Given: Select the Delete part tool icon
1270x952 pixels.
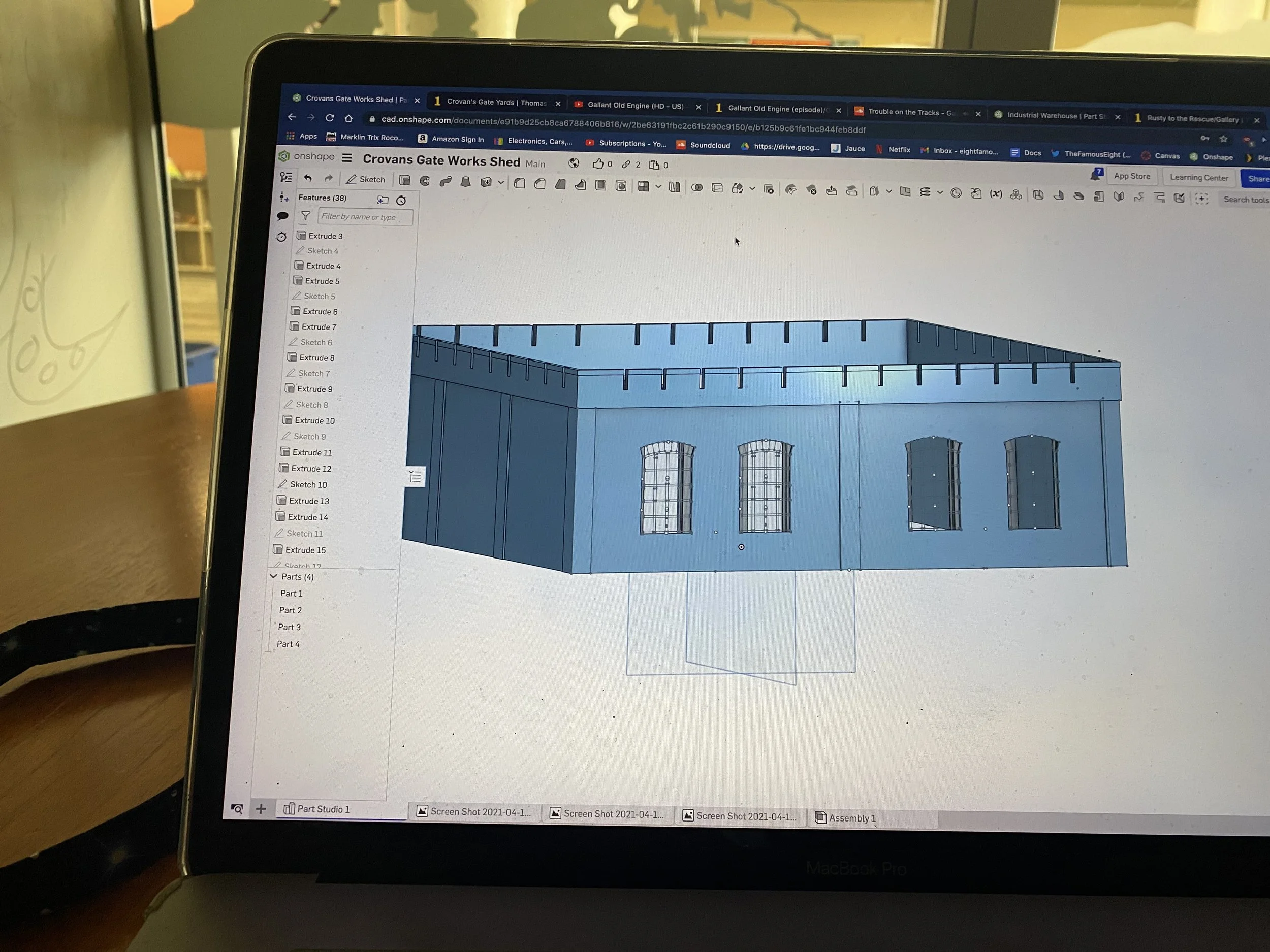Looking at the screenshot, I should pyautogui.click(x=769, y=189).
